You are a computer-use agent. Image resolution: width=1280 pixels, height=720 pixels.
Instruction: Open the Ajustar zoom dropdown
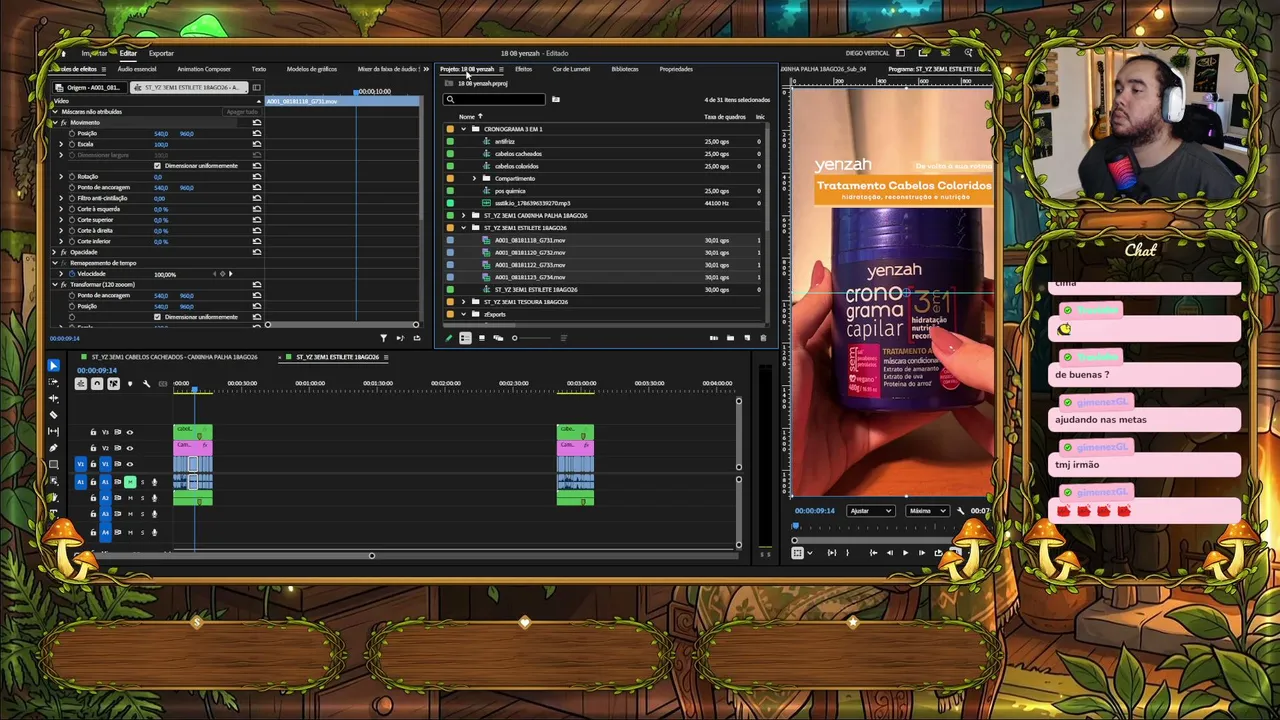[x=870, y=511]
